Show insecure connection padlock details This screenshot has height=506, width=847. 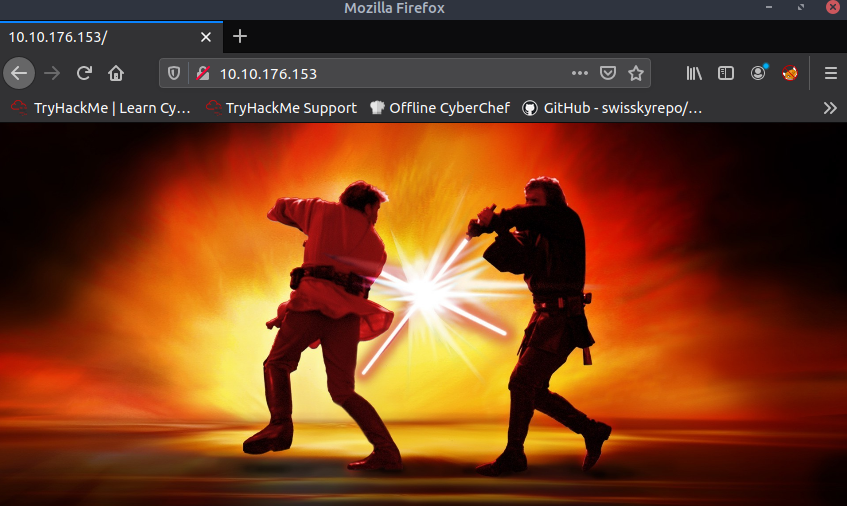point(203,73)
